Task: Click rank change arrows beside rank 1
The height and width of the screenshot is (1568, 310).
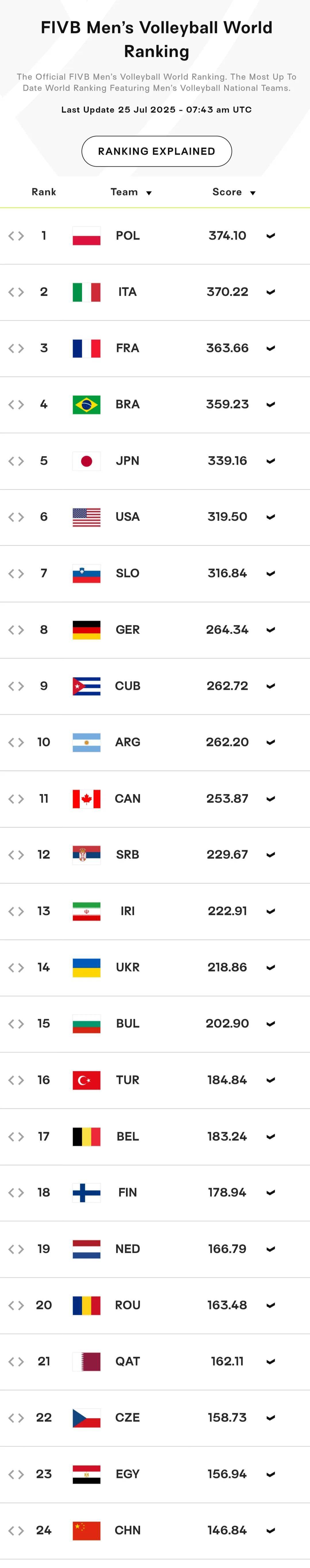Action: coord(16,235)
